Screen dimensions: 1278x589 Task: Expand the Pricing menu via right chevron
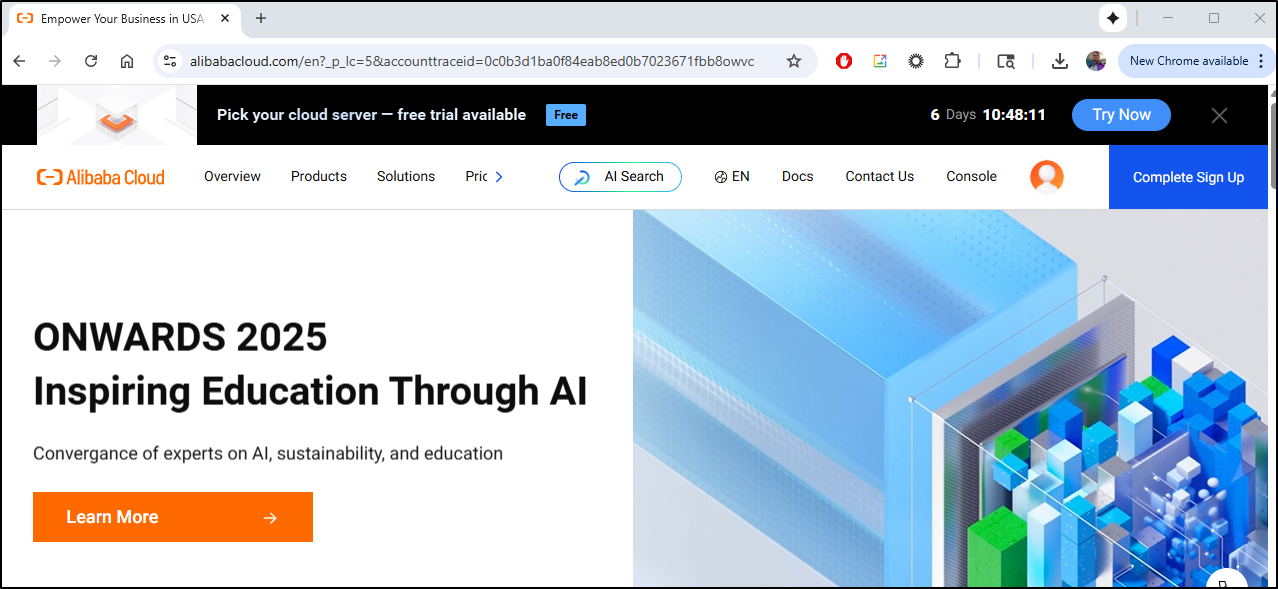498,176
